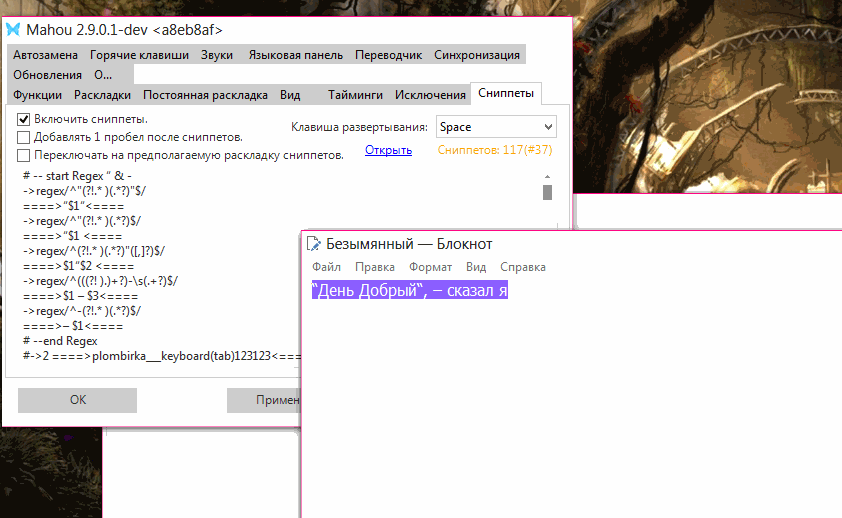Switch to the Вид tab in Mahou
Image resolution: width=842 pixels, height=518 pixels.
point(290,95)
